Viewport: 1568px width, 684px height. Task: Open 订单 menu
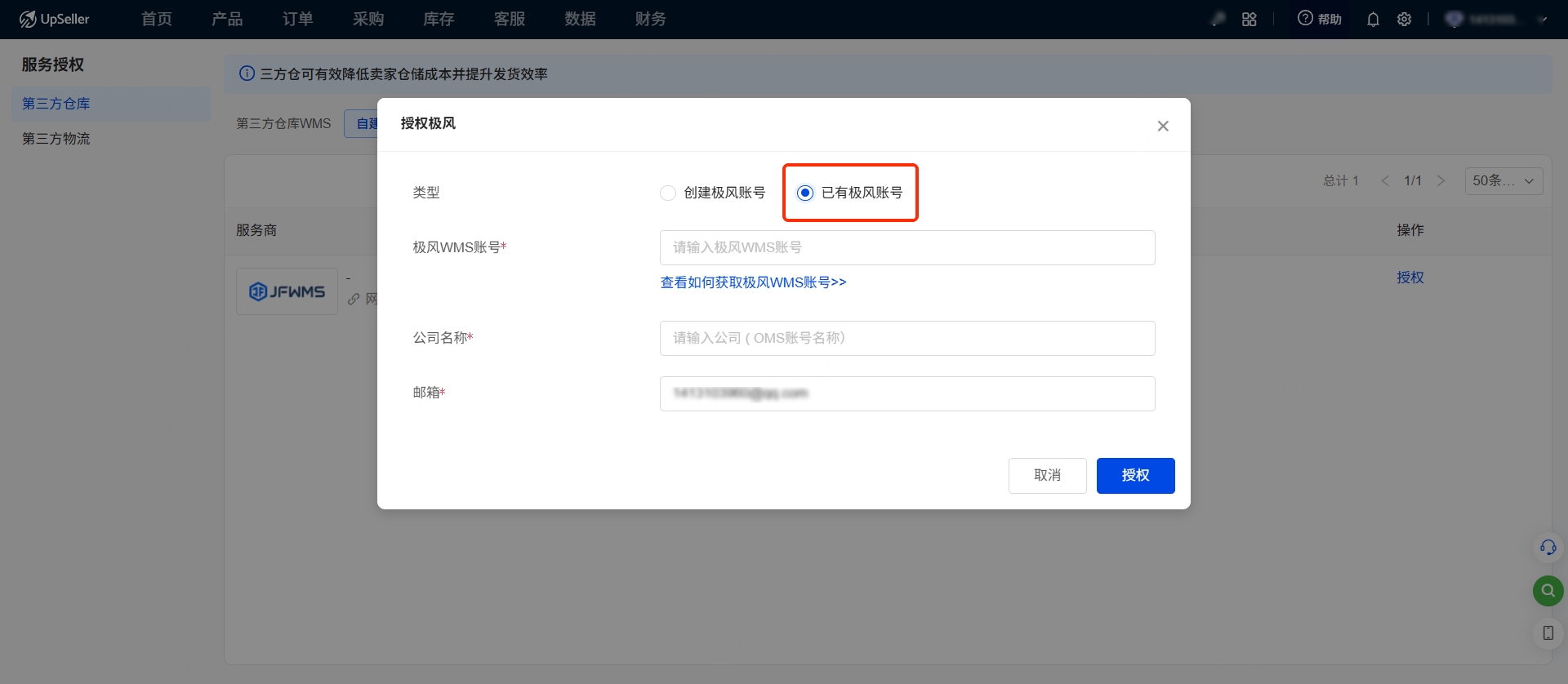(x=298, y=19)
